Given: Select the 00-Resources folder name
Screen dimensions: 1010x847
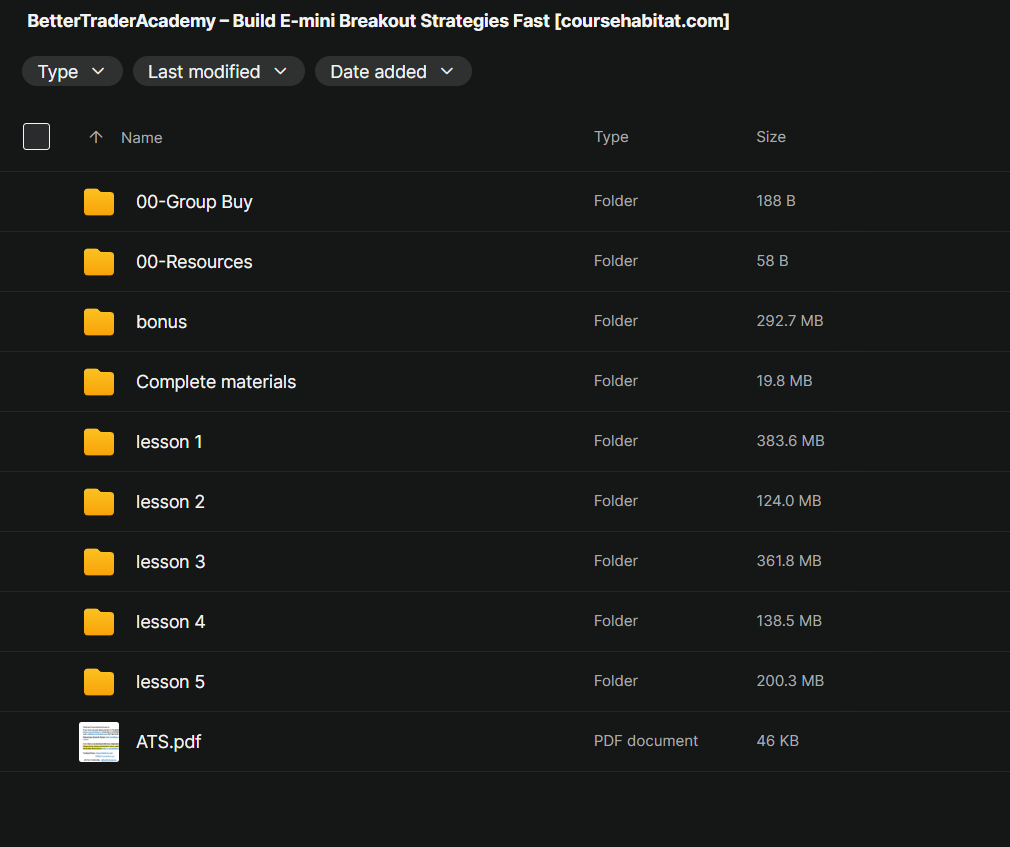Looking at the screenshot, I should click(194, 262).
